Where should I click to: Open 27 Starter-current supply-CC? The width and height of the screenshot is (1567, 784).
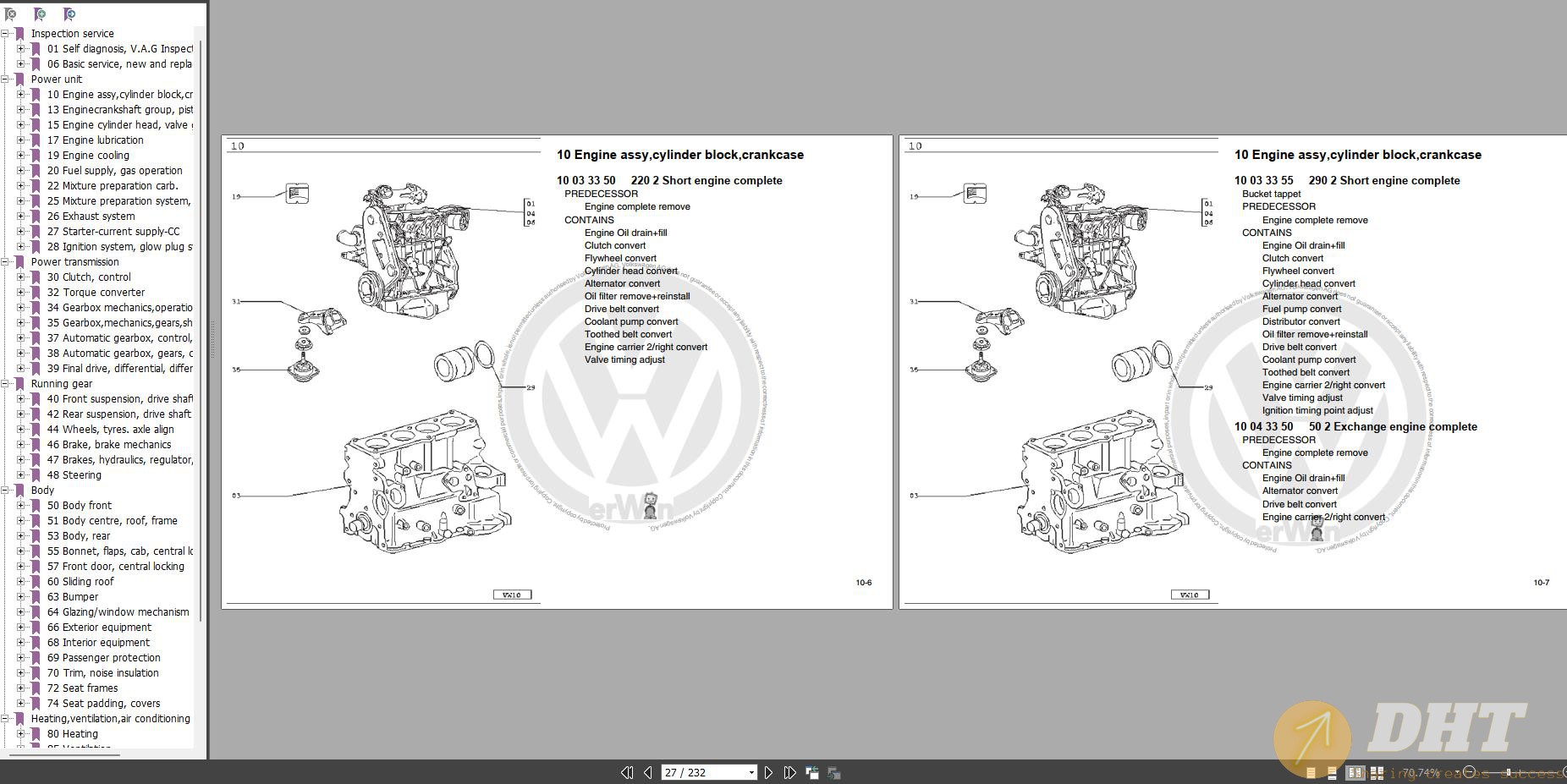[x=113, y=232]
